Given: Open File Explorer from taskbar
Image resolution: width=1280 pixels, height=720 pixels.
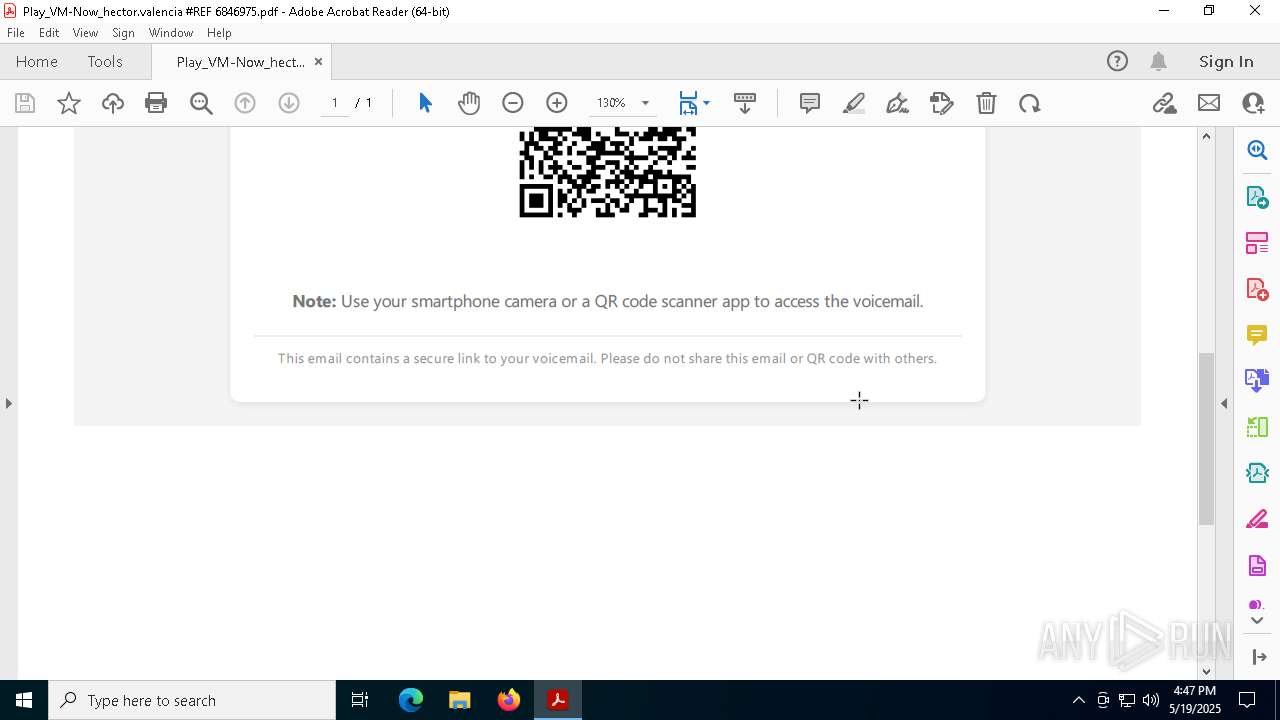Looking at the screenshot, I should pyautogui.click(x=460, y=700).
